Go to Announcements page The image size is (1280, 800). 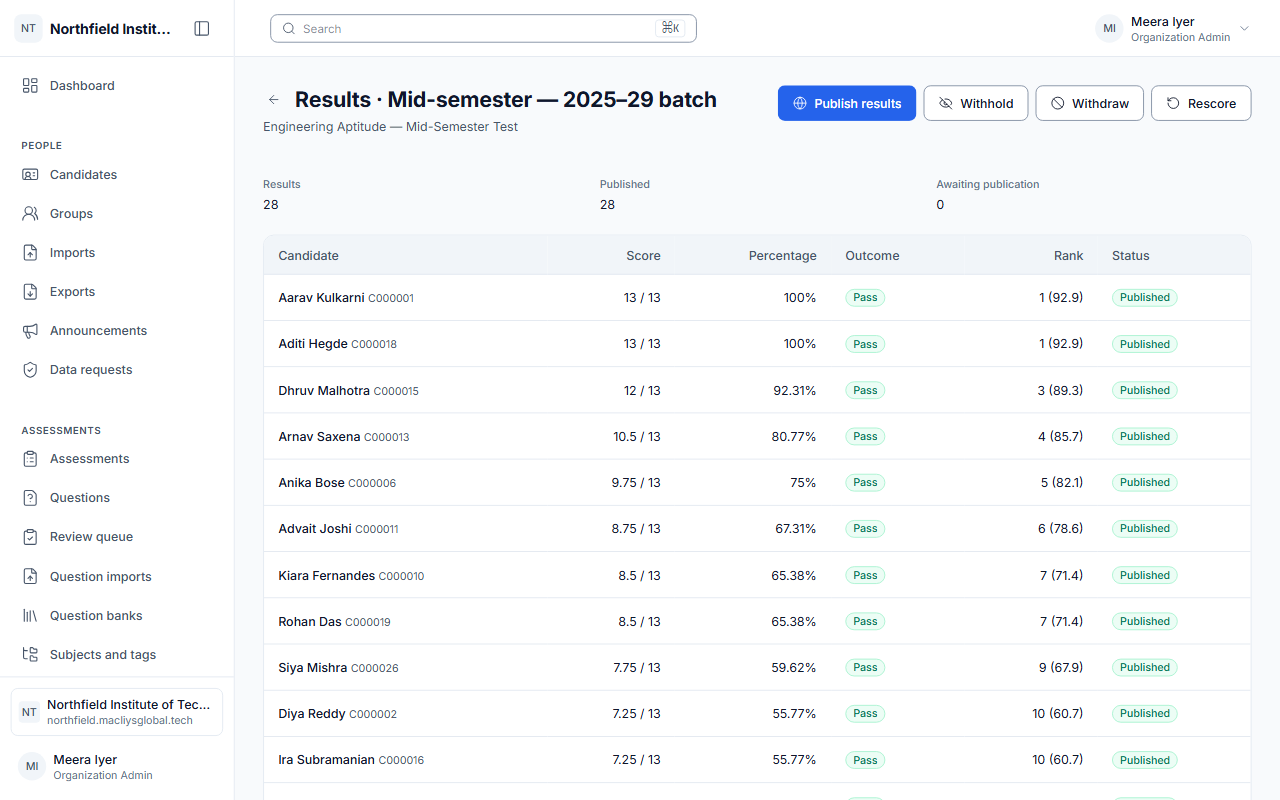pos(117,331)
